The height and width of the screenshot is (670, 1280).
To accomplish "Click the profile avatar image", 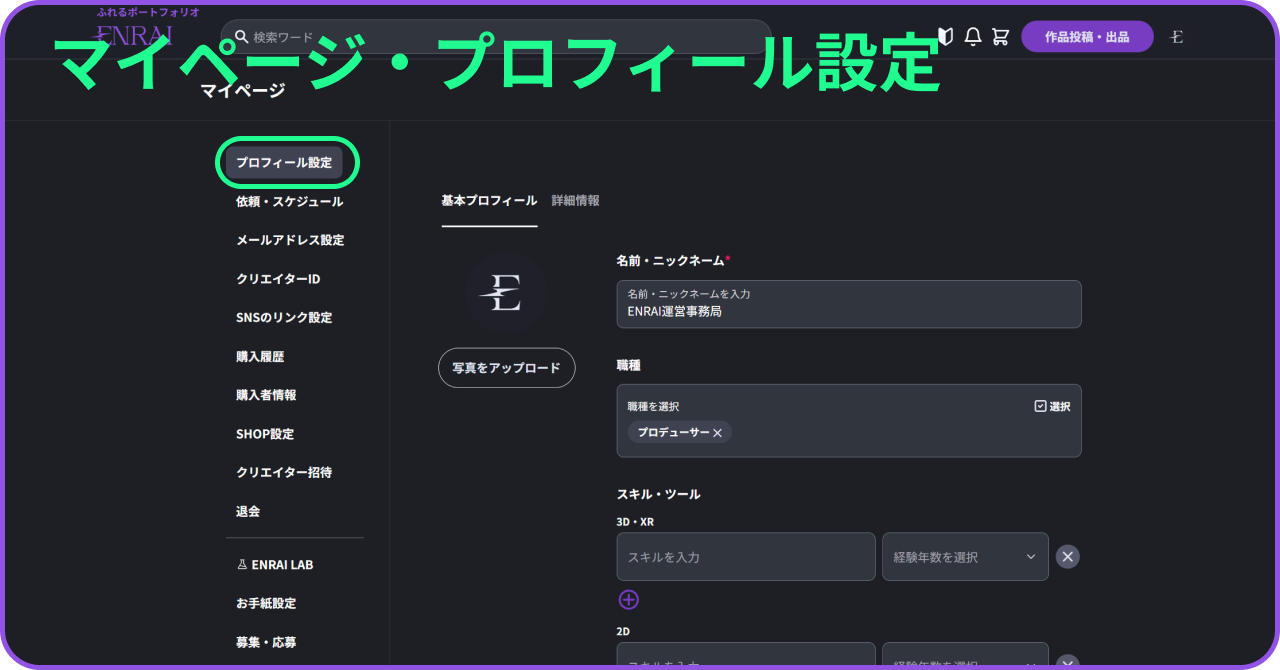I will click(x=506, y=292).
